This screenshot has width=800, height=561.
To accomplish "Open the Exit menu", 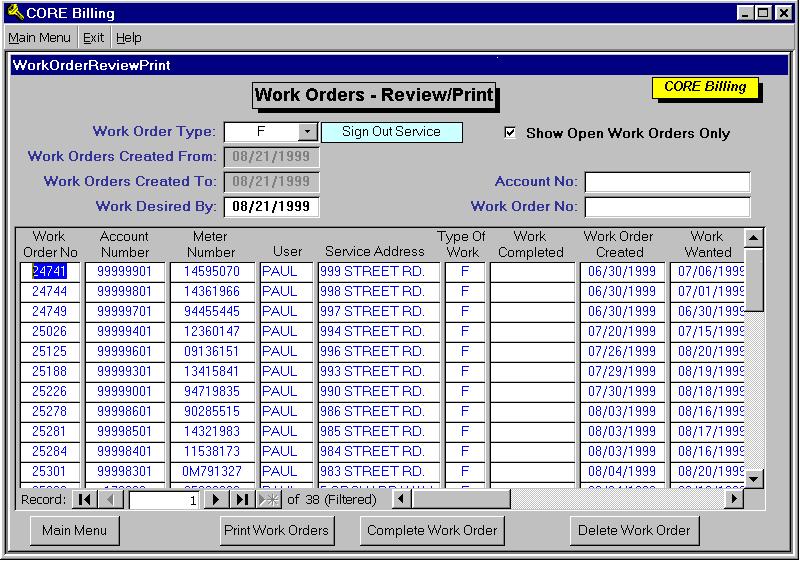I will (93, 38).
